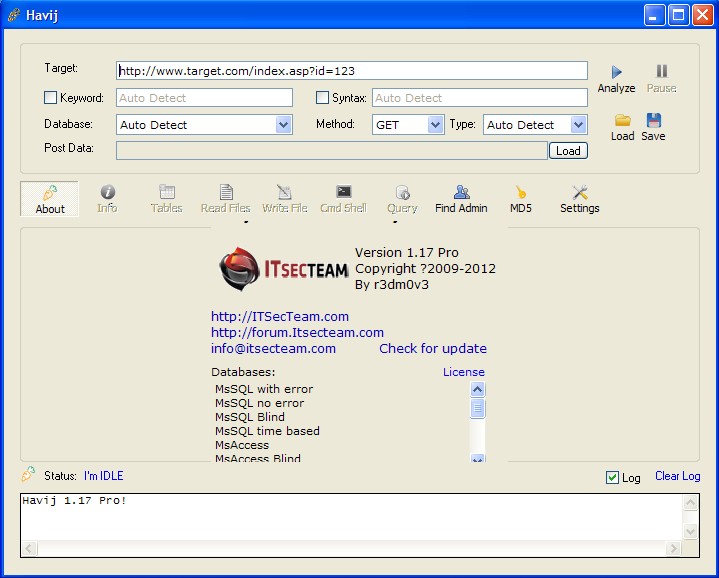Click log horizontal scrollbar left arrow
The height and width of the screenshot is (578, 719).
(x=29, y=548)
